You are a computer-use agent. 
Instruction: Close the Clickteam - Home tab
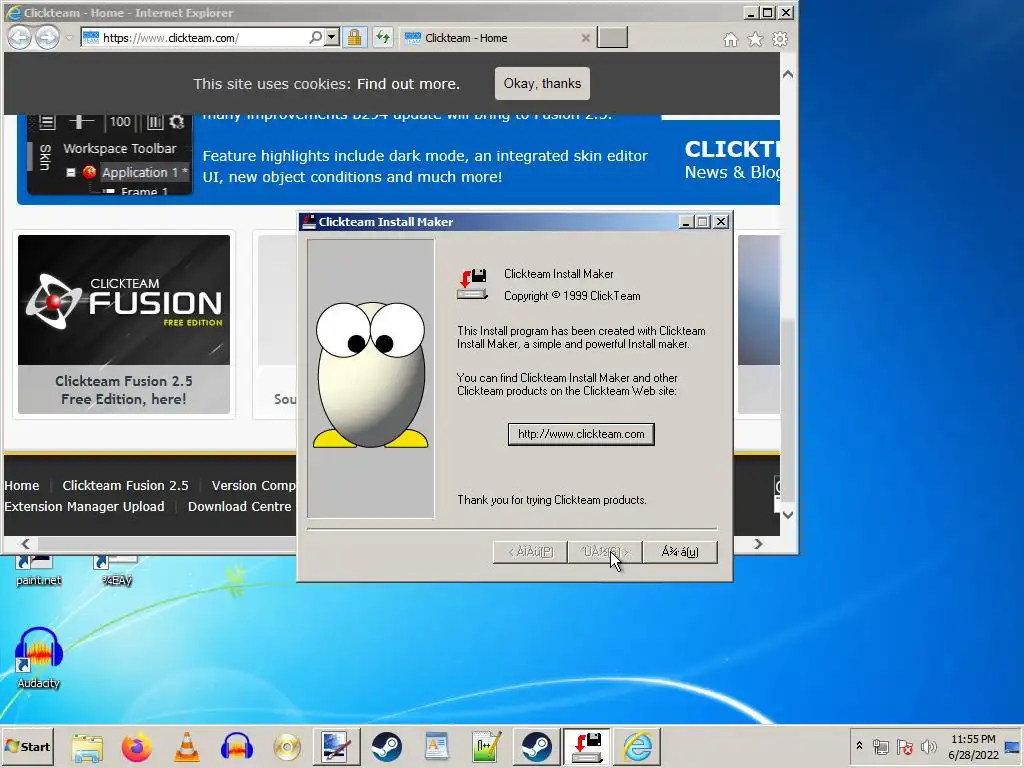point(586,38)
